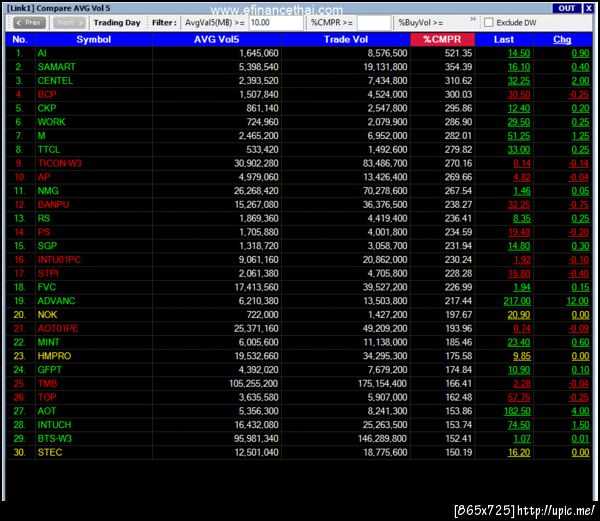Advance with the greyed Next button
The image size is (600, 521).
point(69,23)
